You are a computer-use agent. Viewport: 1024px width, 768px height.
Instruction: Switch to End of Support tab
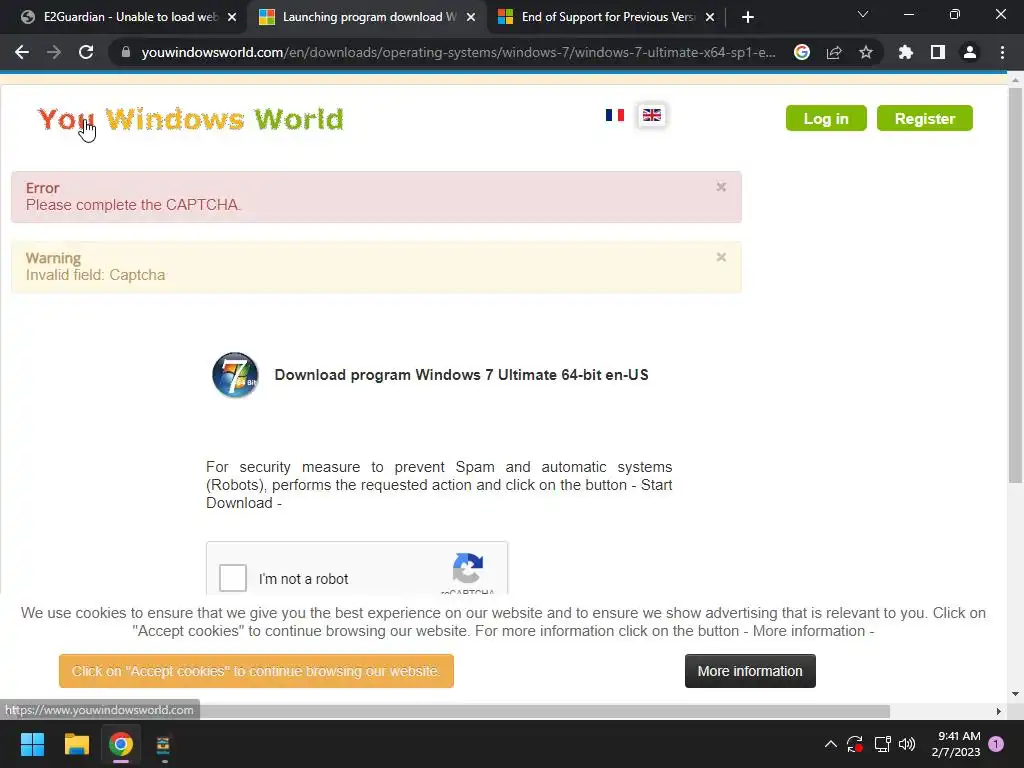coord(607,17)
